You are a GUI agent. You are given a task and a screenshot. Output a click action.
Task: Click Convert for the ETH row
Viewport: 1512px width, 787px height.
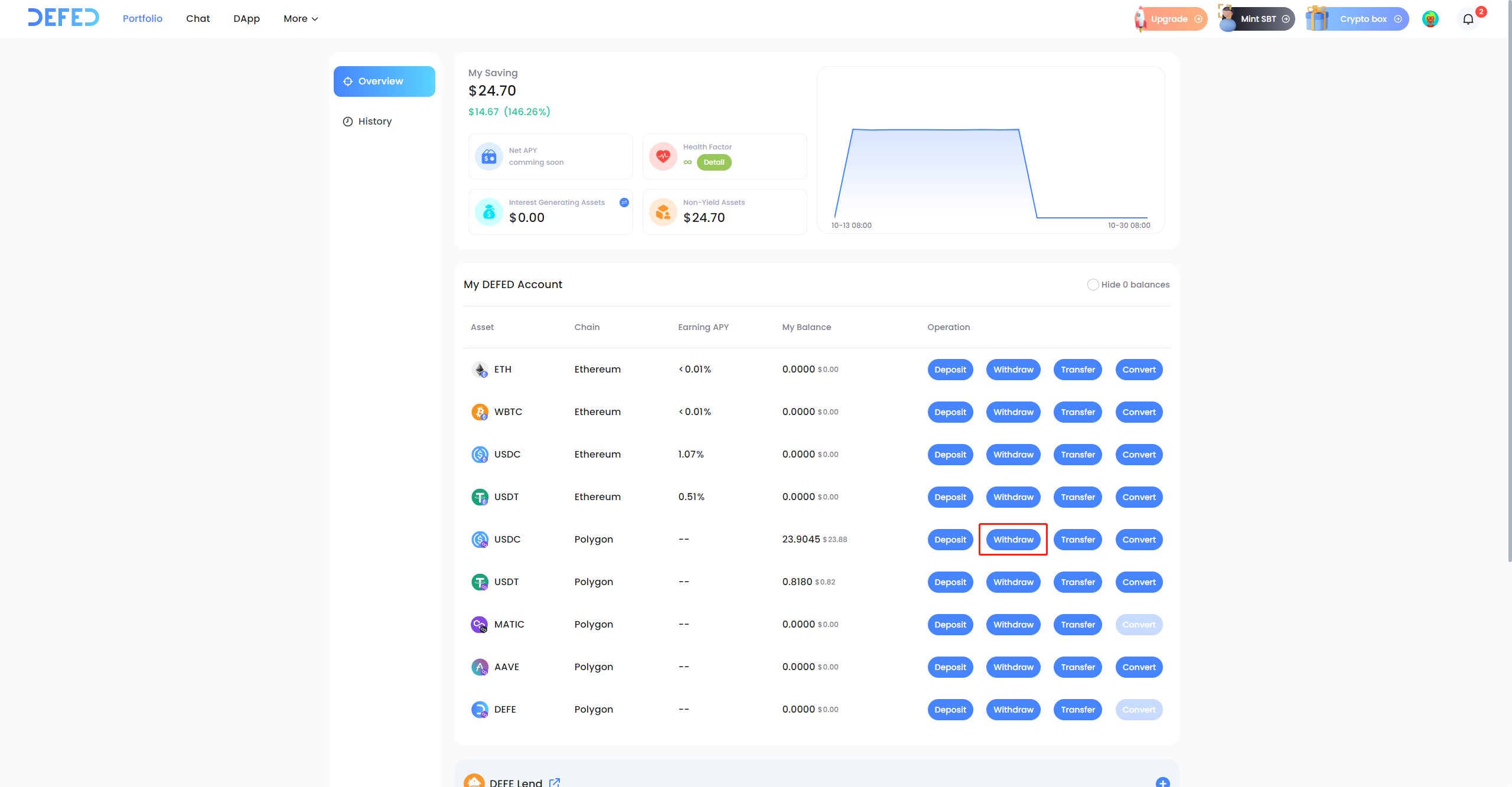coord(1138,370)
